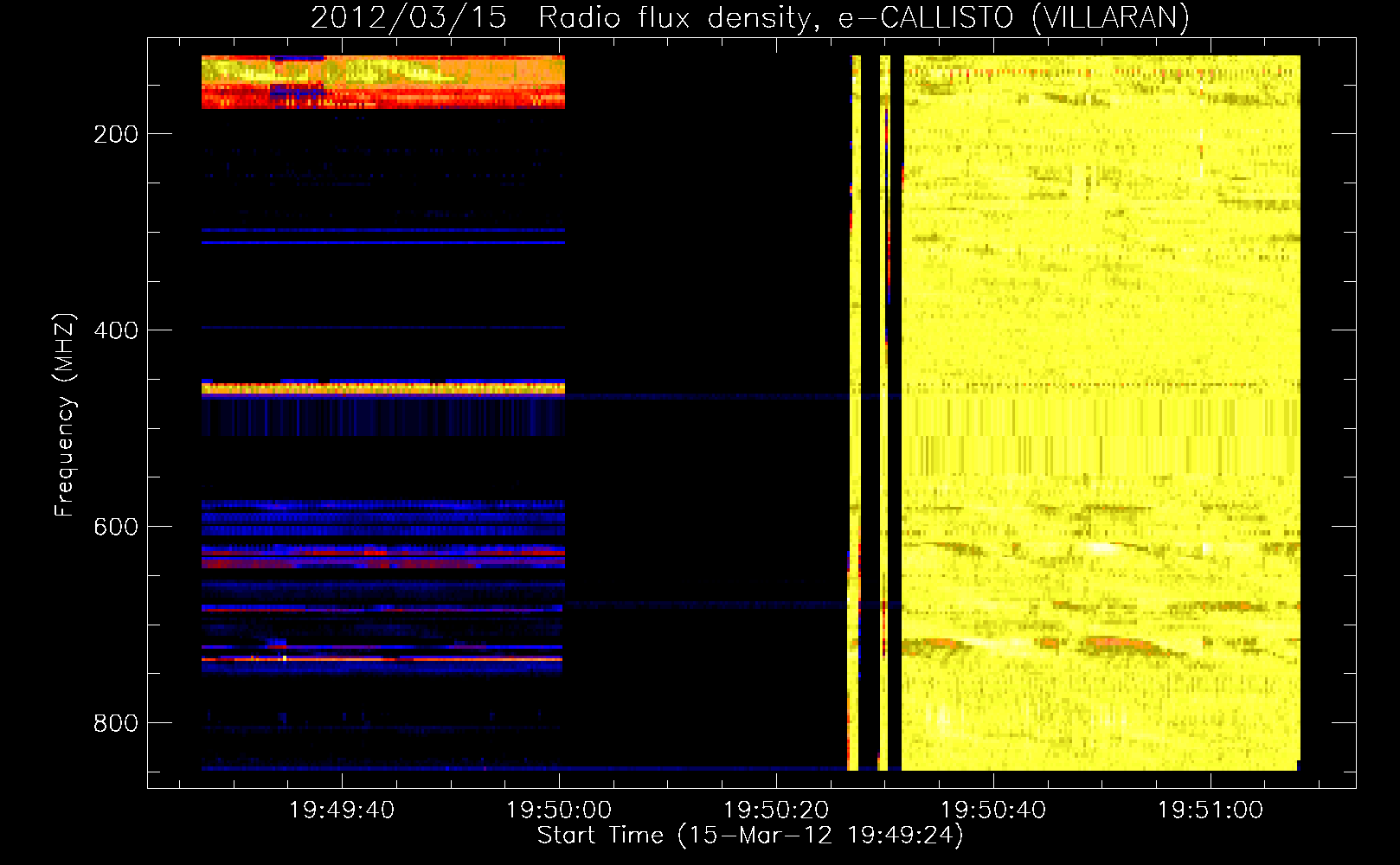Click the 400 frequency tick label
This screenshot has height=865, width=1400.
(116, 330)
